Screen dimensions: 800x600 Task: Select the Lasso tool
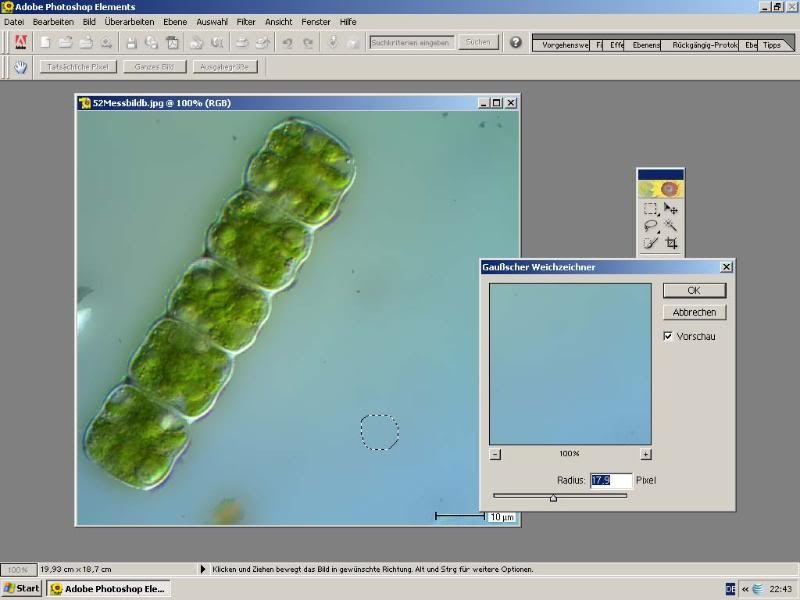[650, 226]
